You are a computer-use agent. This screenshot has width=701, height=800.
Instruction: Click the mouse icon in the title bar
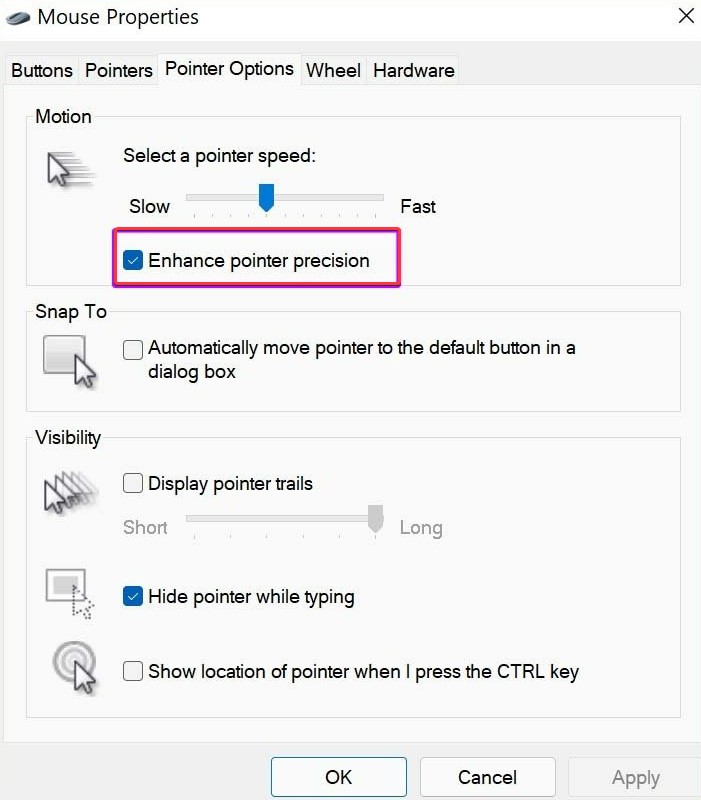pyautogui.click(x=17, y=17)
